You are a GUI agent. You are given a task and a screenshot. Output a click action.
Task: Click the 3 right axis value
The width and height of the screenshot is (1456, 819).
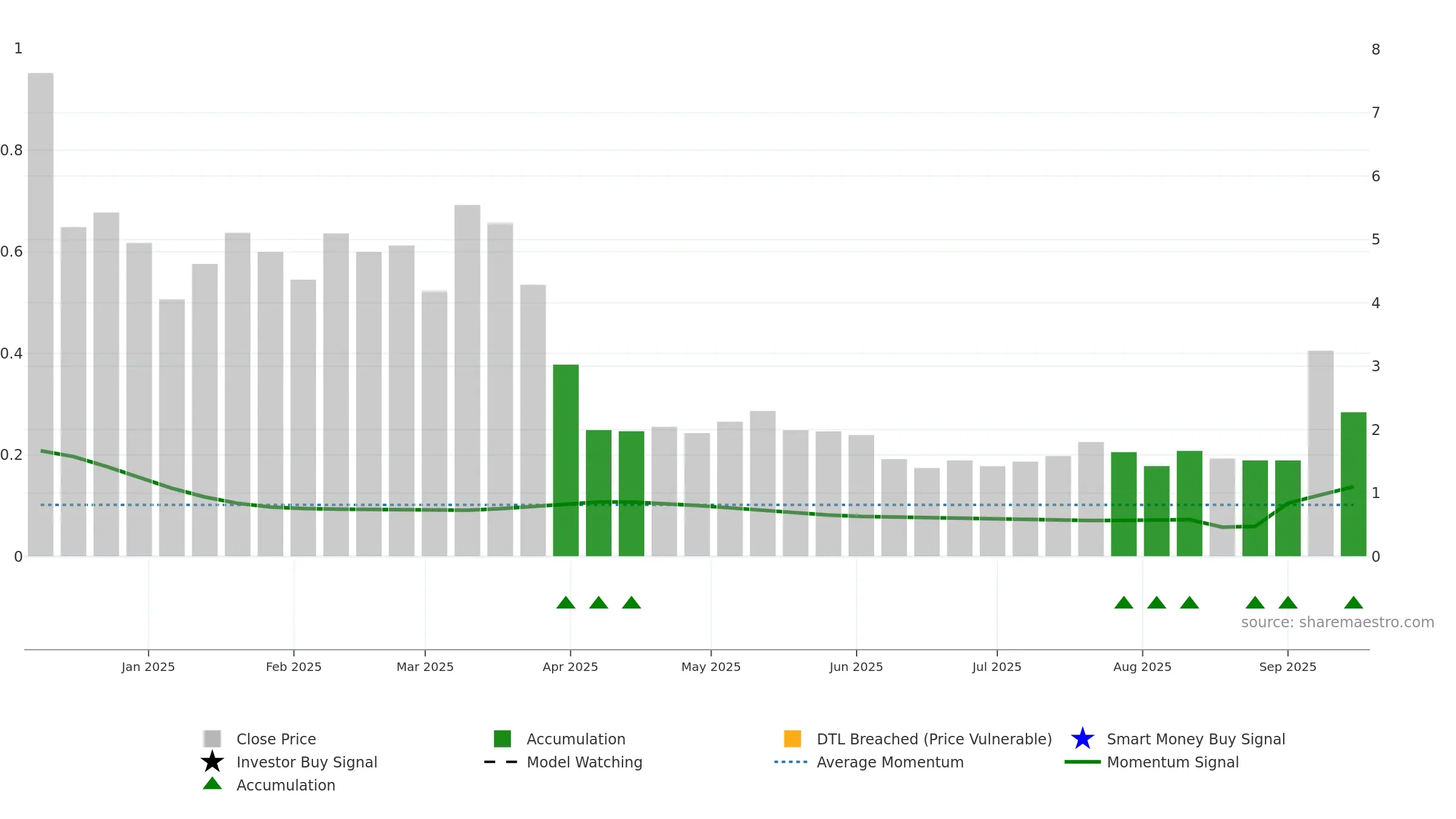pos(1376,366)
